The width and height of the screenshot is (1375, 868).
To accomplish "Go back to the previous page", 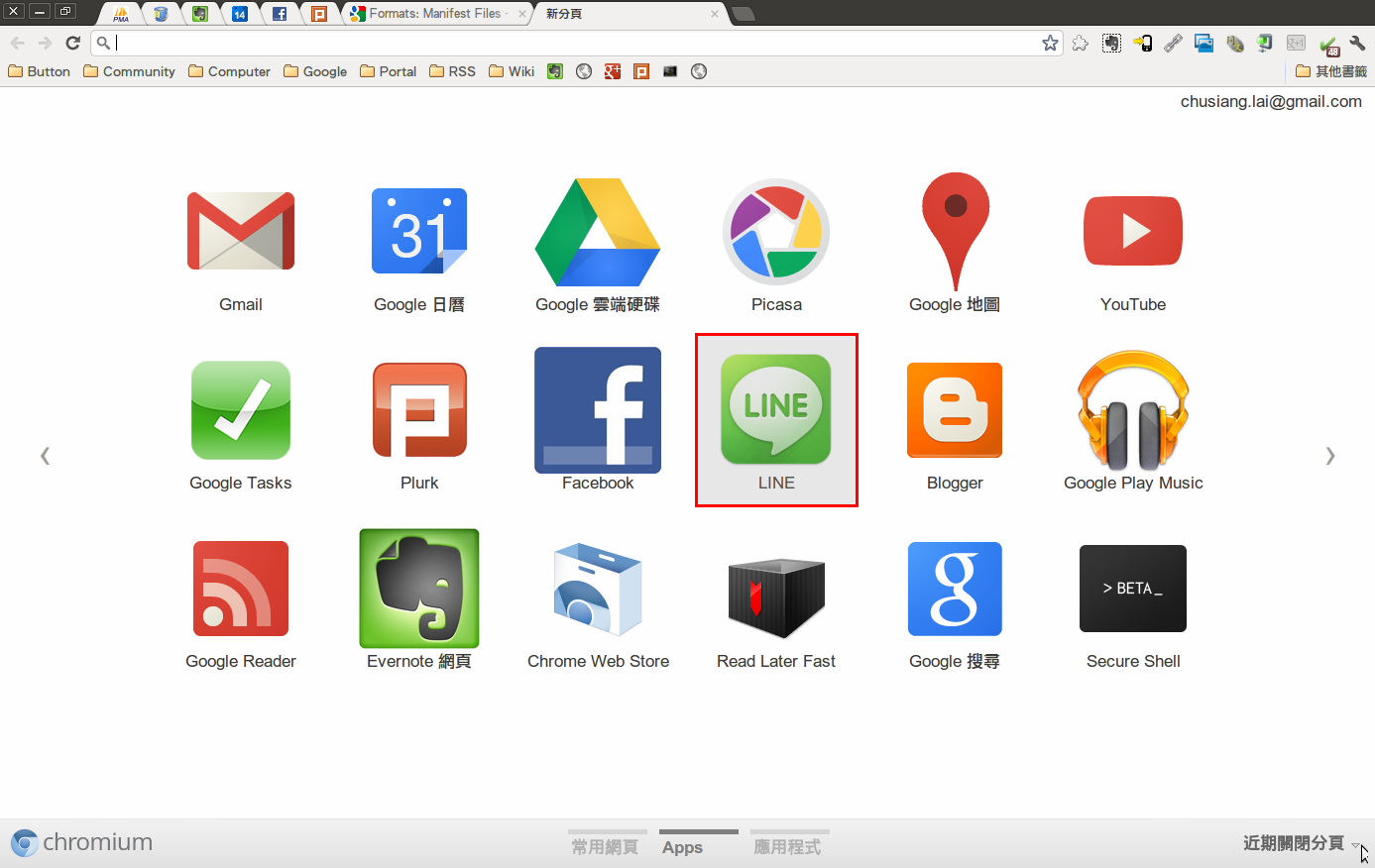I will click(17, 43).
